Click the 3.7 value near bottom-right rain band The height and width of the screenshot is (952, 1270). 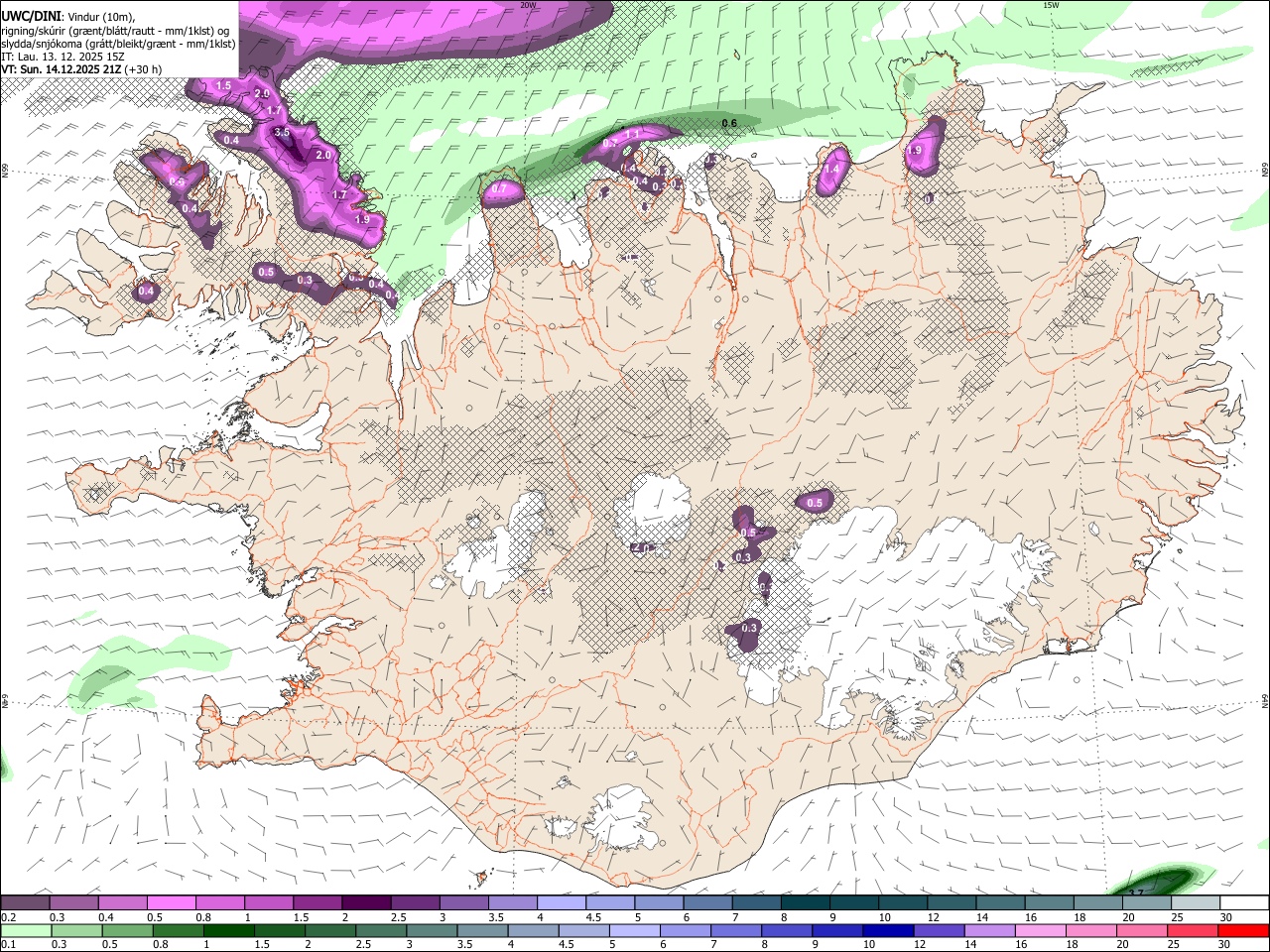click(1136, 892)
